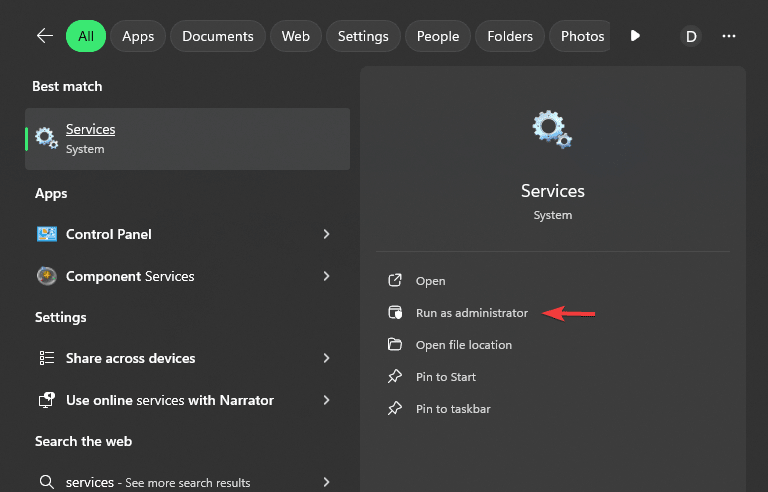Open the three-dot options menu
The height and width of the screenshot is (492, 768).
pos(729,36)
